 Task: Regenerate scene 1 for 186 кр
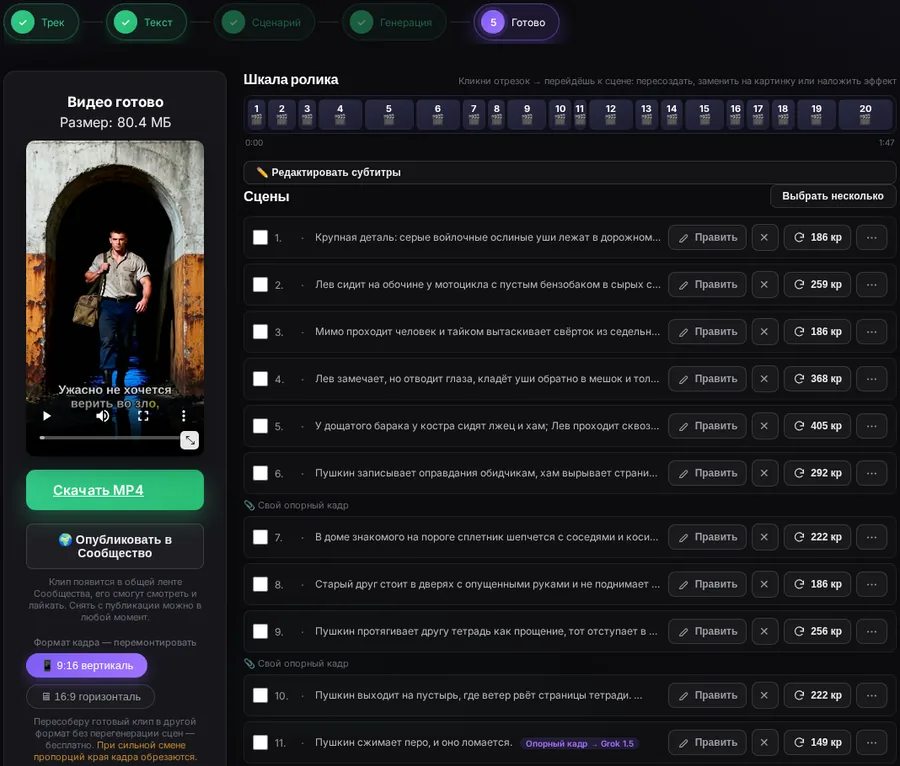click(x=817, y=238)
